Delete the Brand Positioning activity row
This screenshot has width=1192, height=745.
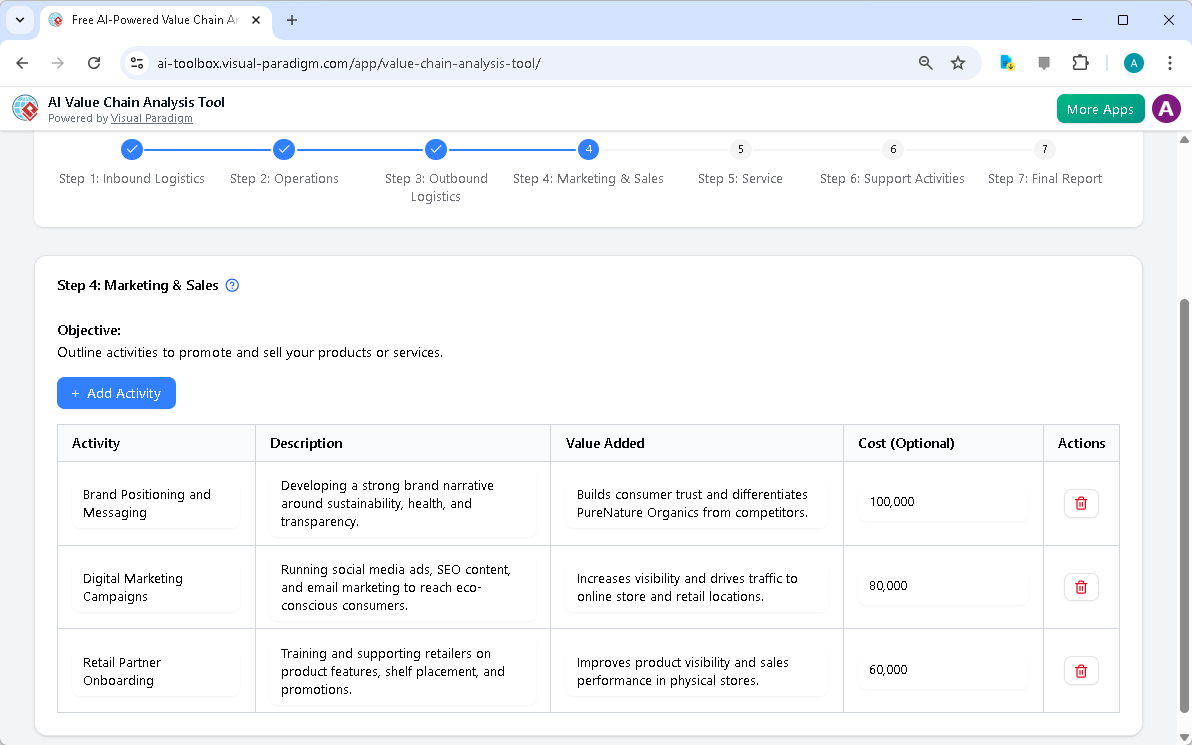tap(1080, 503)
